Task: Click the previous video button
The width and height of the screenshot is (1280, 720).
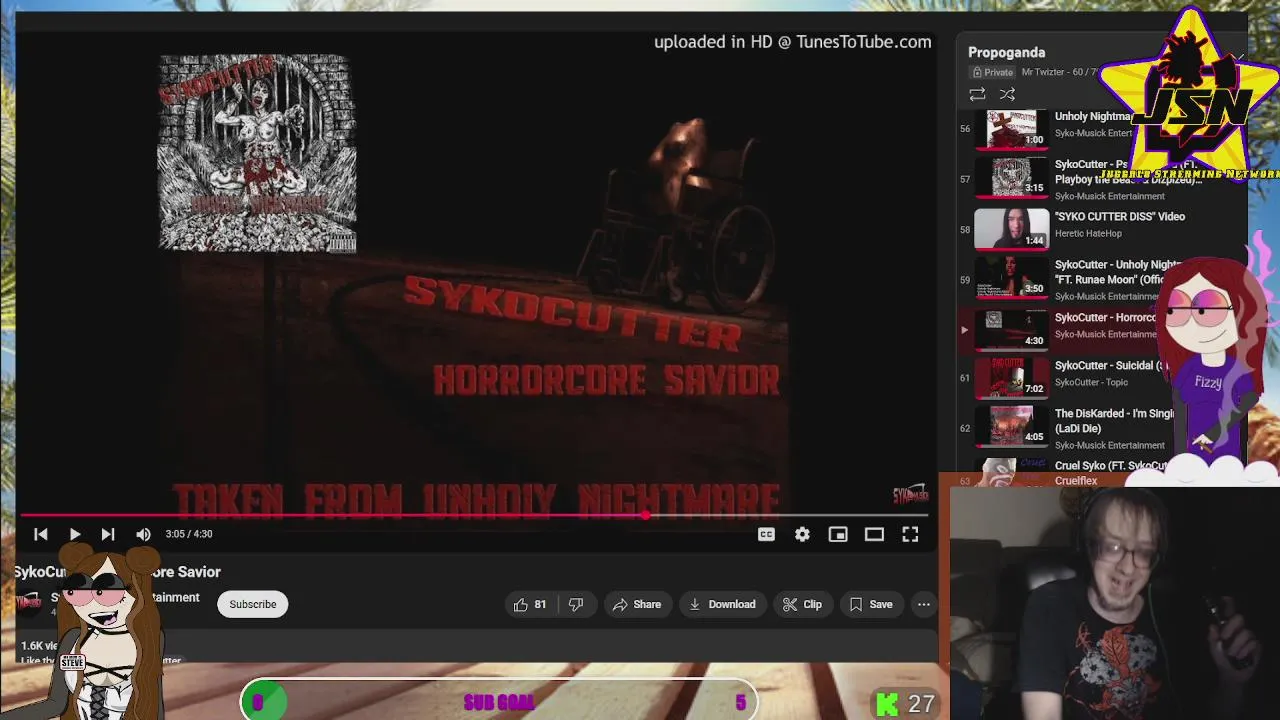Action: [x=41, y=534]
